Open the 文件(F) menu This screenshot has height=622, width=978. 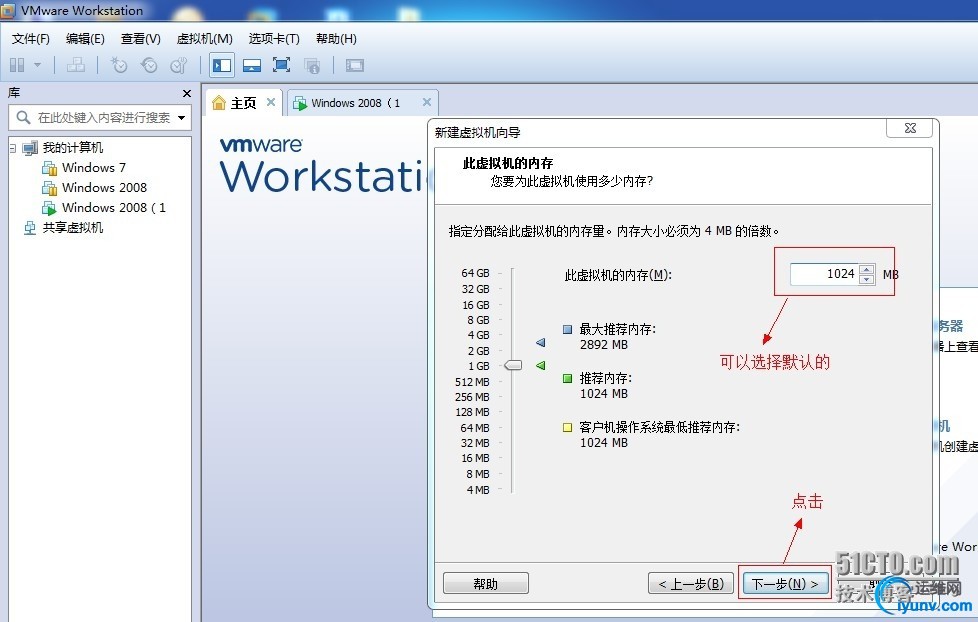pyautogui.click(x=31, y=39)
